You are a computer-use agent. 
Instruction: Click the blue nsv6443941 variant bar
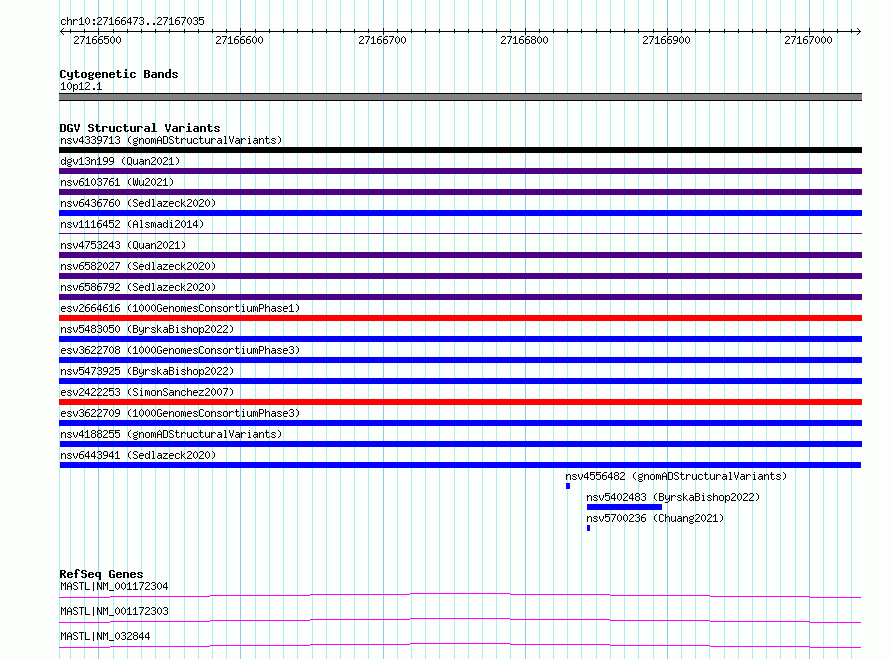tap(460, 465)
